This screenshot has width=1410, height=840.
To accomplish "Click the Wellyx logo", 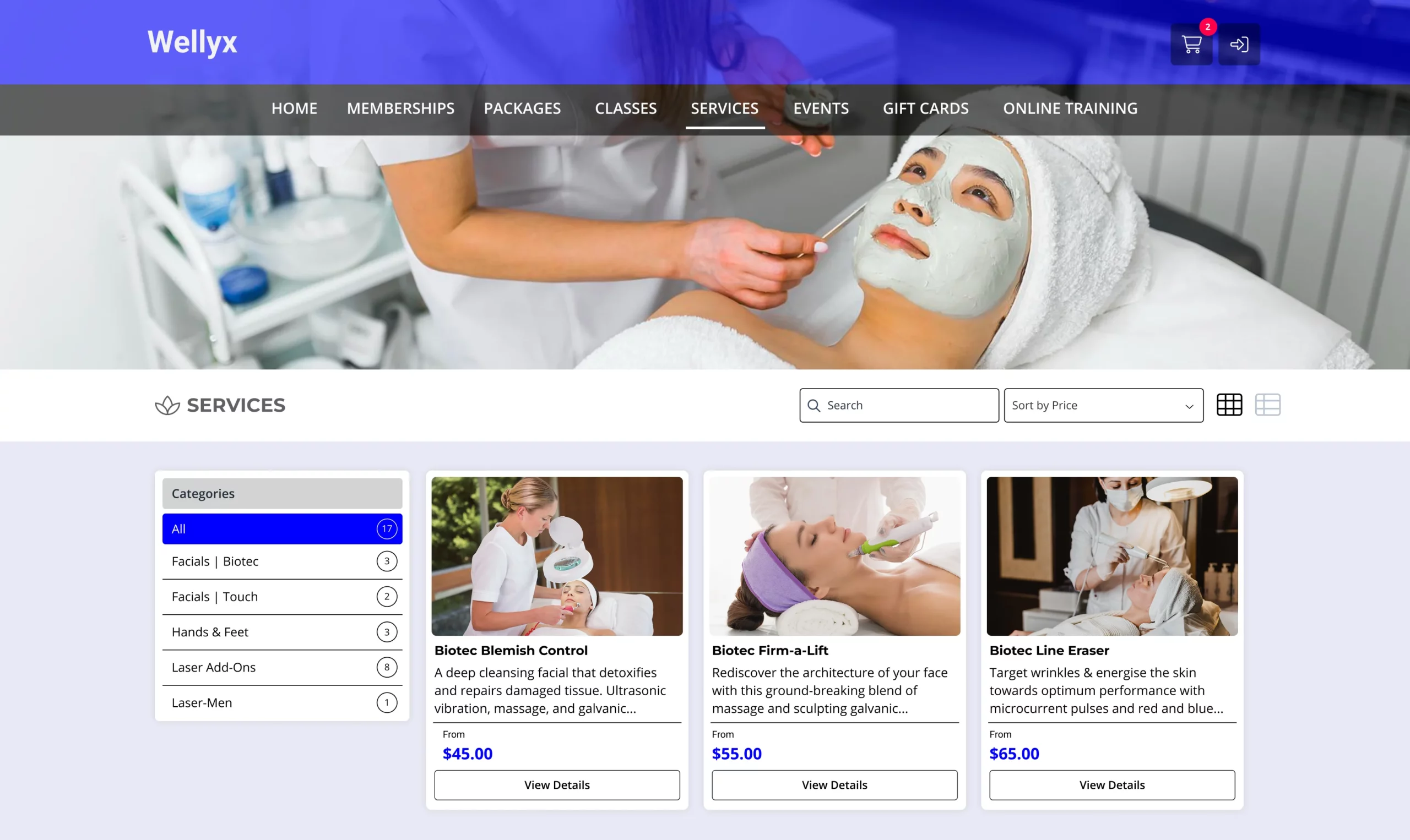I will [x=192, y=42].
